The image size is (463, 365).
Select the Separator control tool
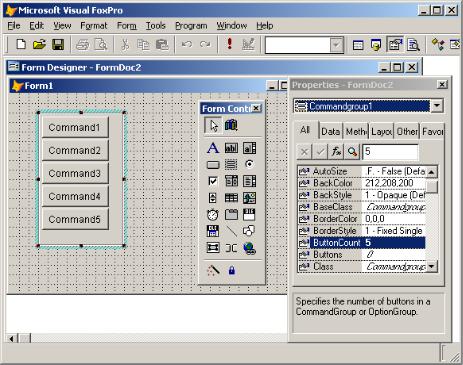click(231, 248)
